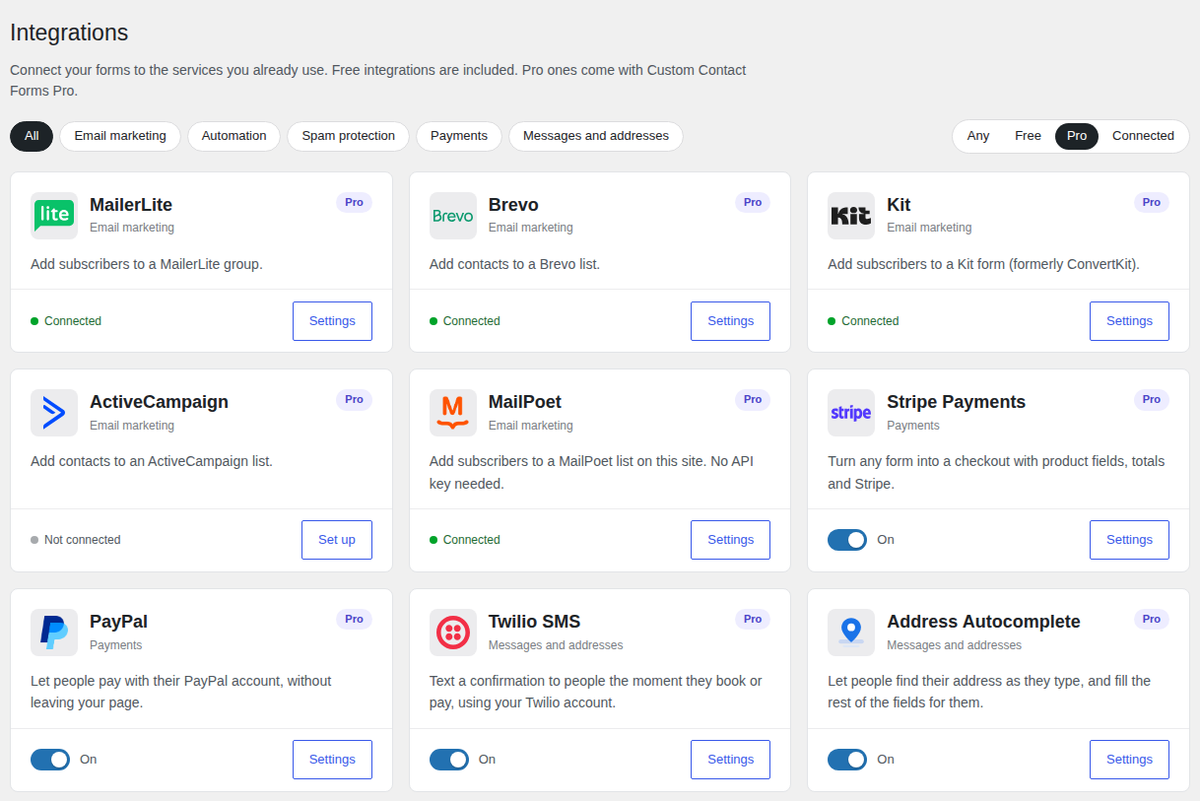Click the Pro badge on Kit card

[1152, 202]
